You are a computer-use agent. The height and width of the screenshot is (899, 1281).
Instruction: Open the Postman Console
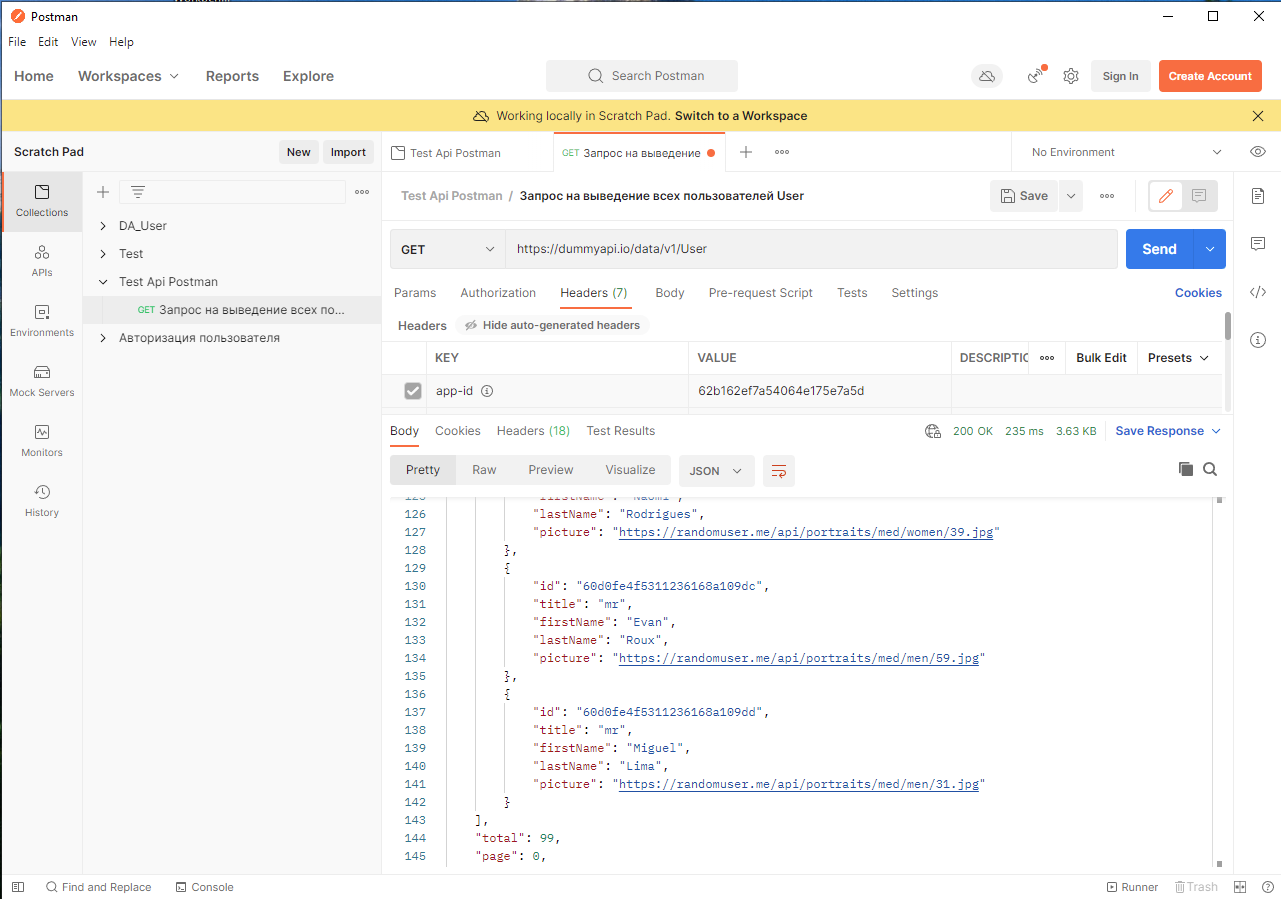point(204,887)
